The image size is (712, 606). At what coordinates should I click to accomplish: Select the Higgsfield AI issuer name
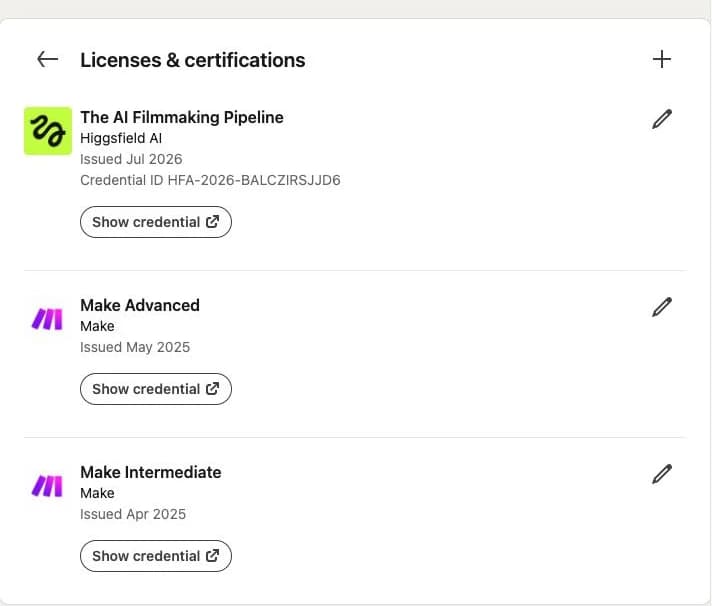click(121, 138)
